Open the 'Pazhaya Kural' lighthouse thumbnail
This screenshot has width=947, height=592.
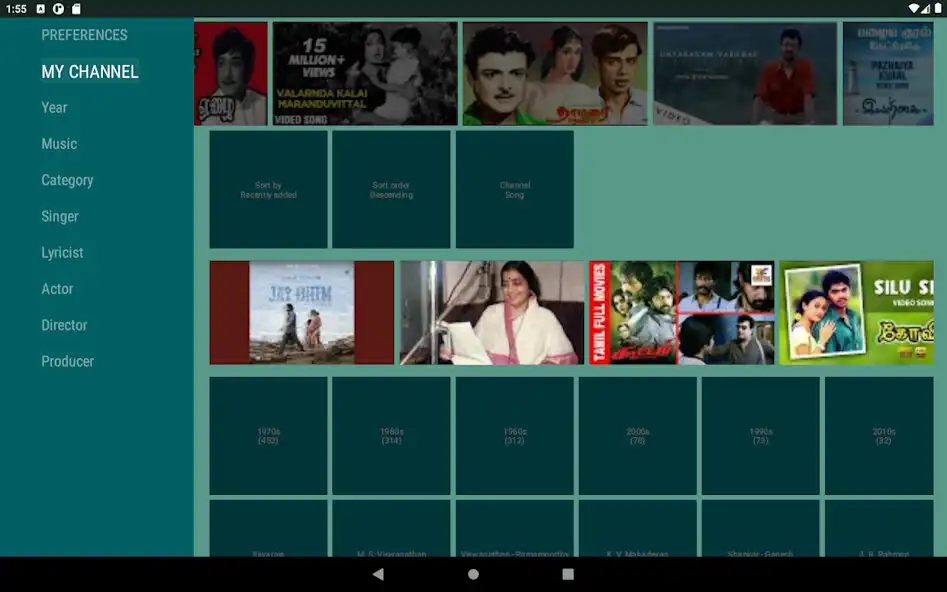click(x=888, y=74)
